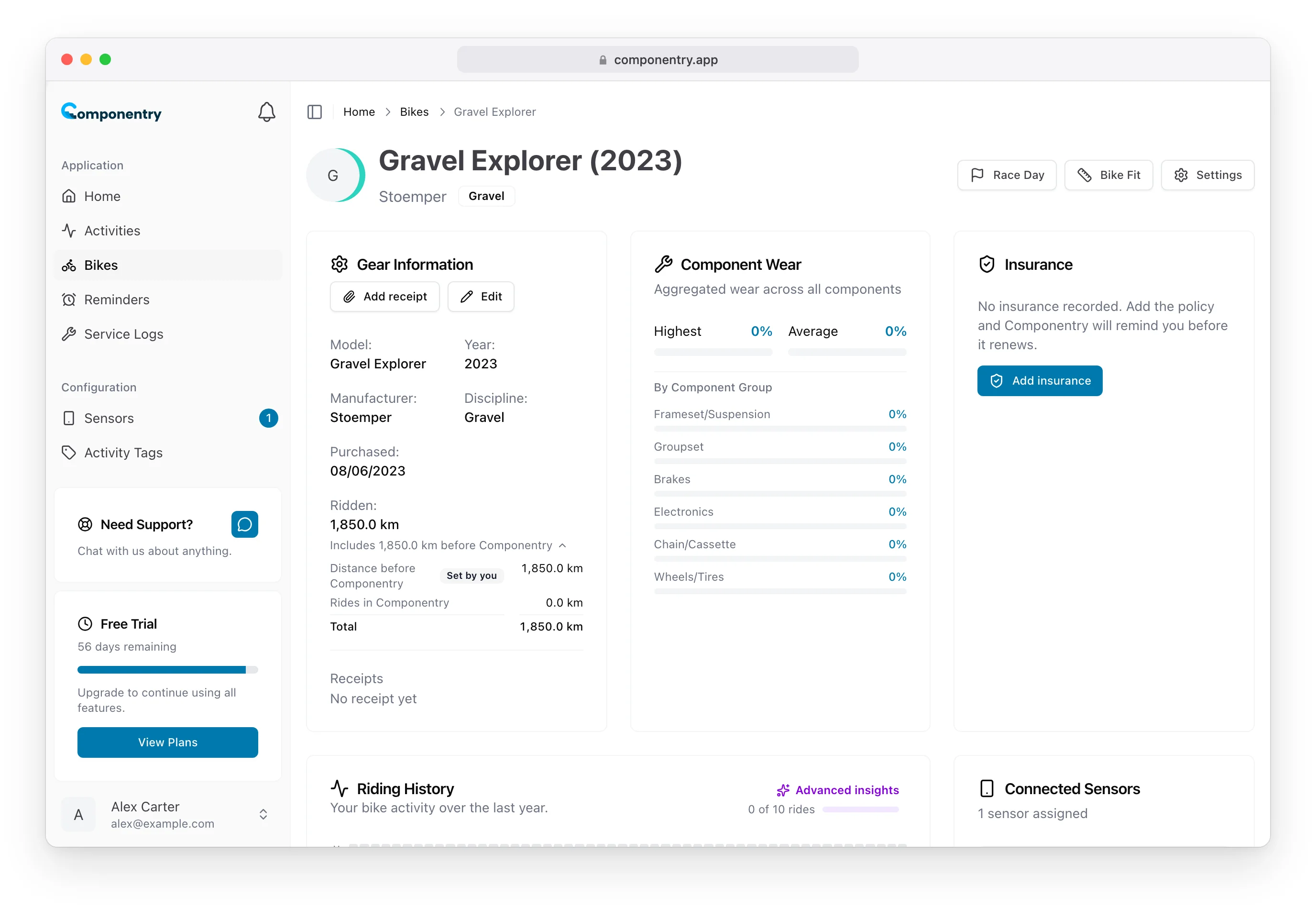Click the Riding History pulse icon
Viewport: 1316px width, 908px height.
coord(340,788)
